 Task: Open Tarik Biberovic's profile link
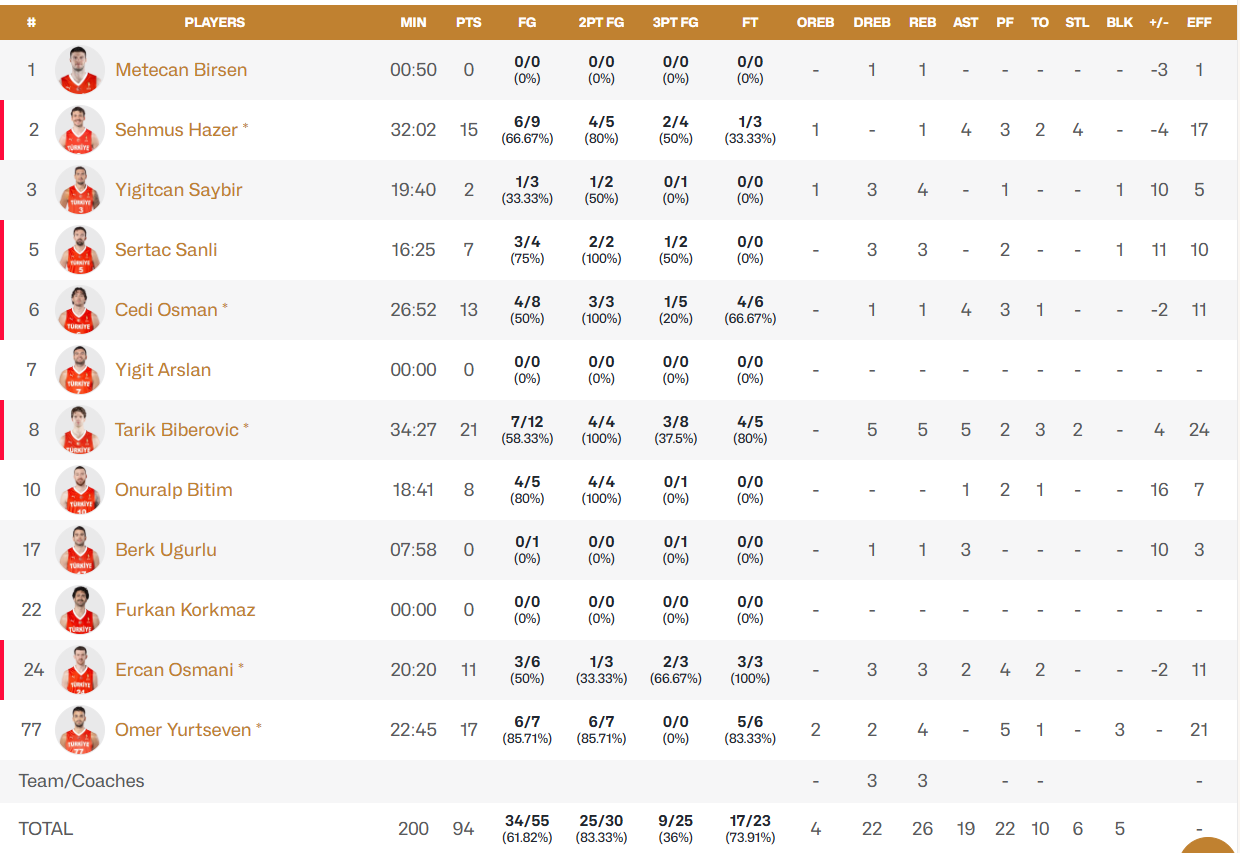(177, 430)
